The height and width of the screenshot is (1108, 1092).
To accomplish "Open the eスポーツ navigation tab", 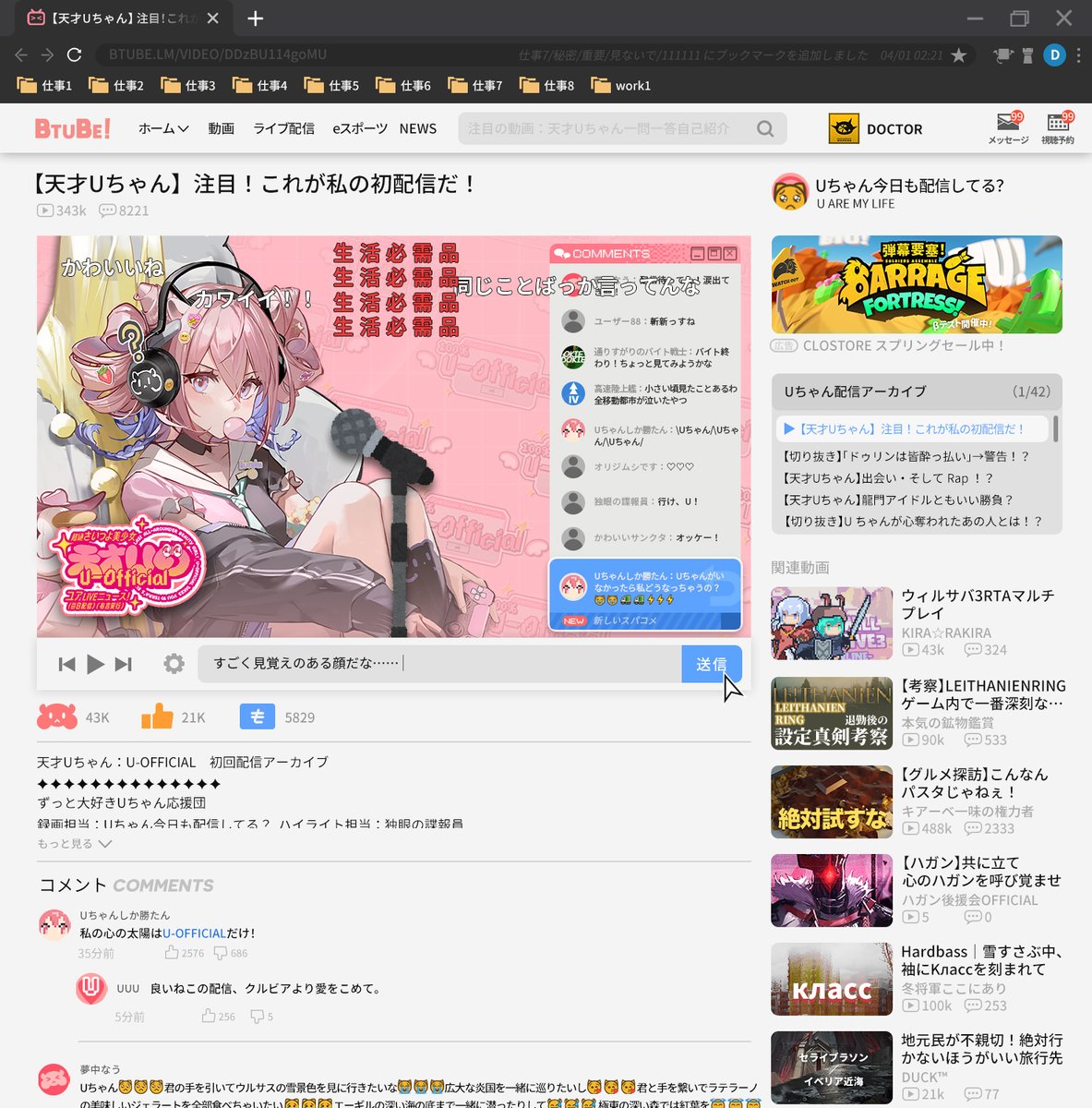I will [x=360, y=129].
